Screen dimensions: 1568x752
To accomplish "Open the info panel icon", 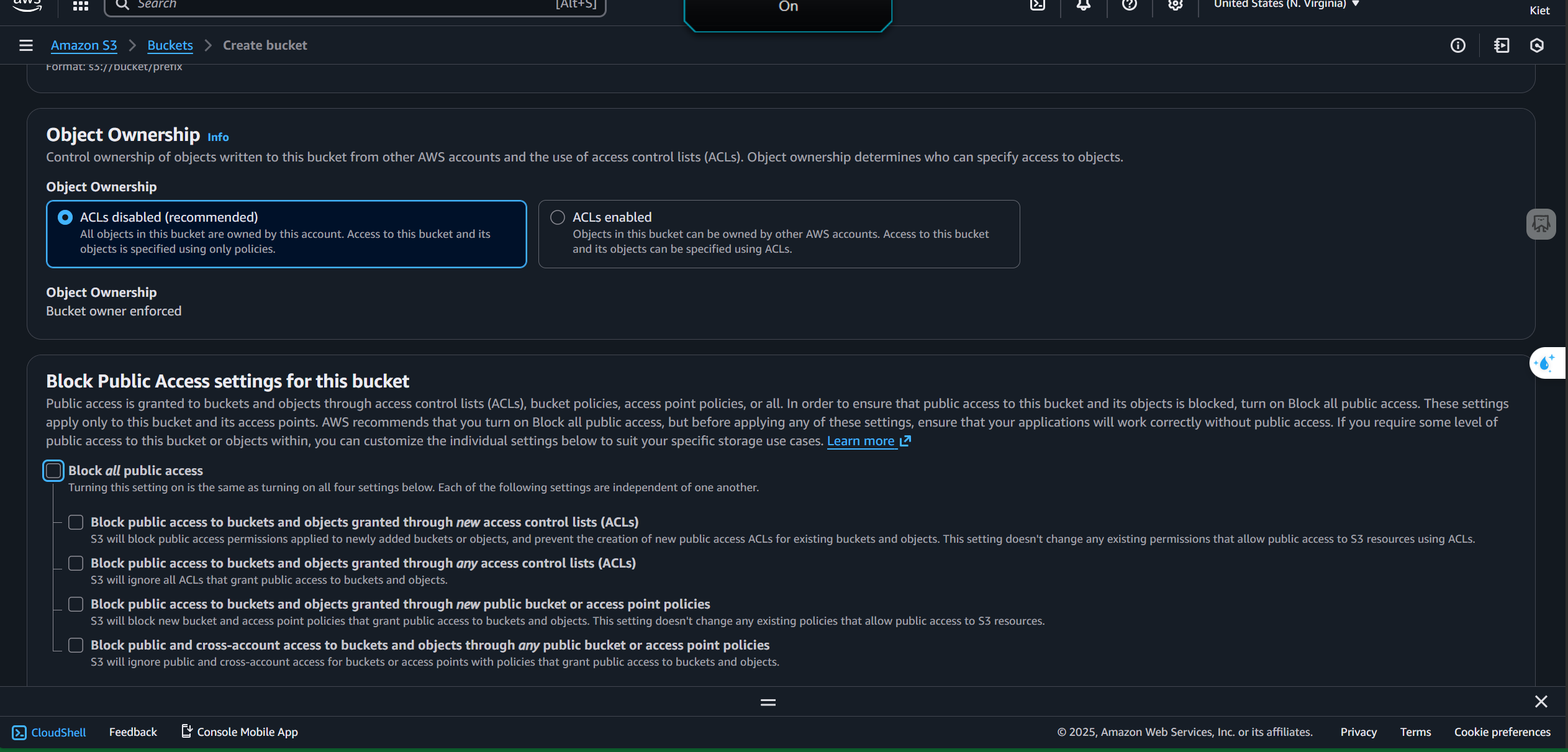I will pos(1457,45).
